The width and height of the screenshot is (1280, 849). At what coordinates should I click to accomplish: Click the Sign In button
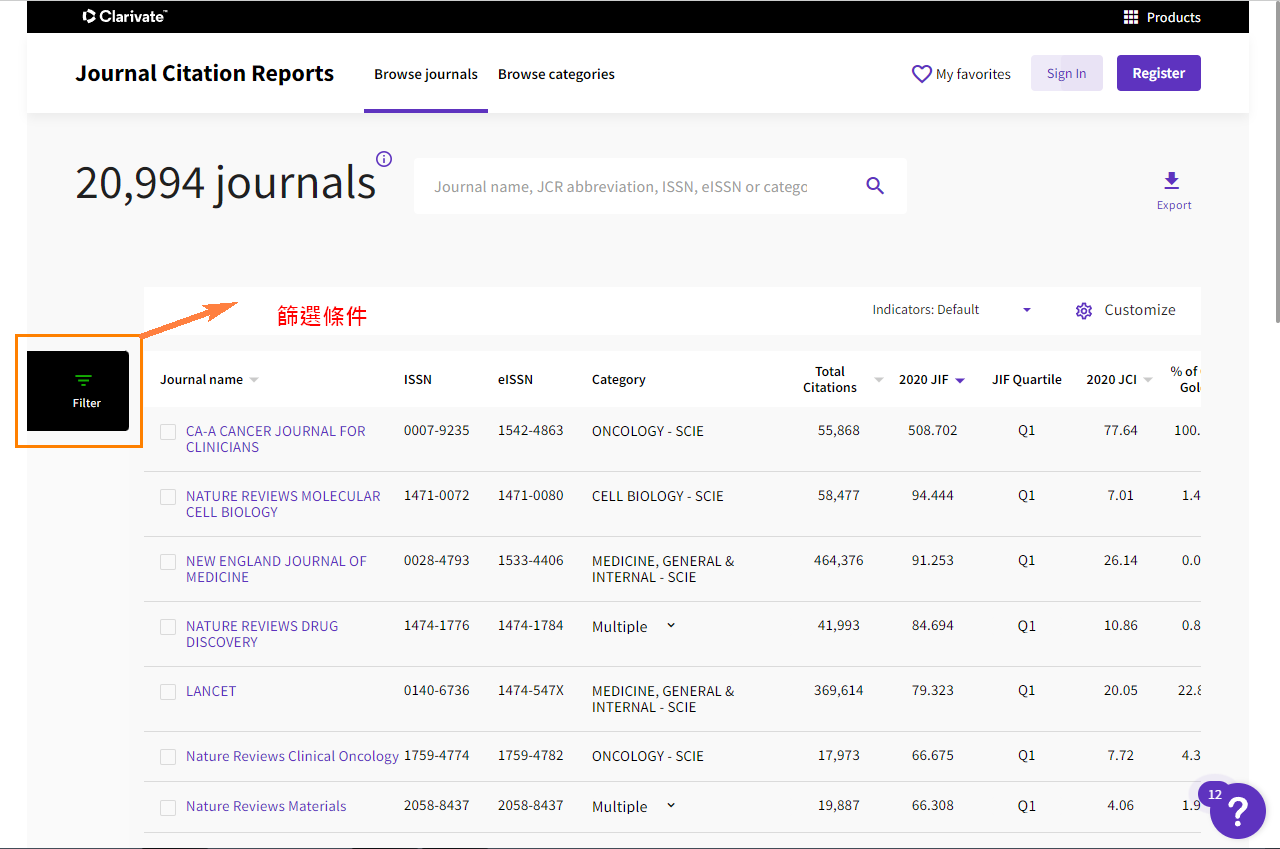[x=1066, y=73]
